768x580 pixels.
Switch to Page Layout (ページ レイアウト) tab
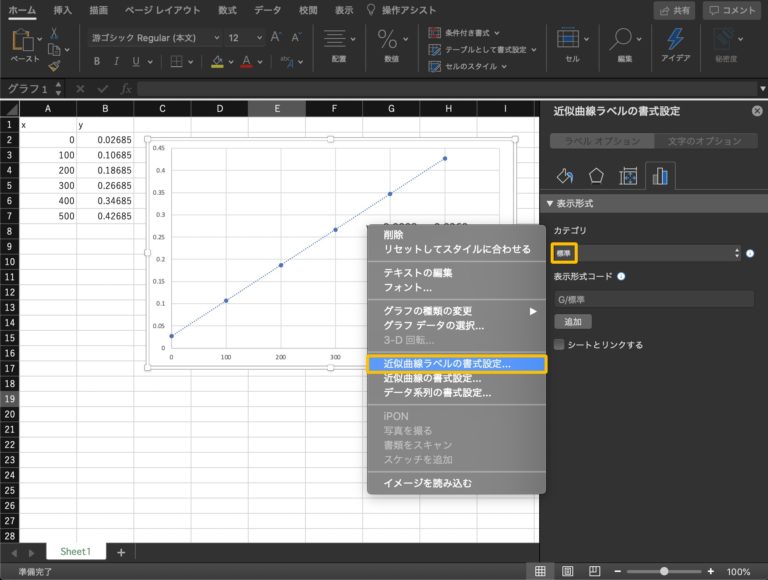pyautogui.click(x=163, y=10)
